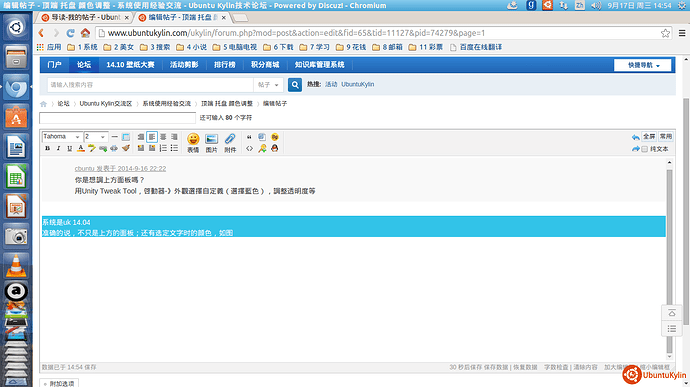Open the 积分商城 nav item
Image resolution: width=690 pixels, height=387 pixels.
click(265, 65)
